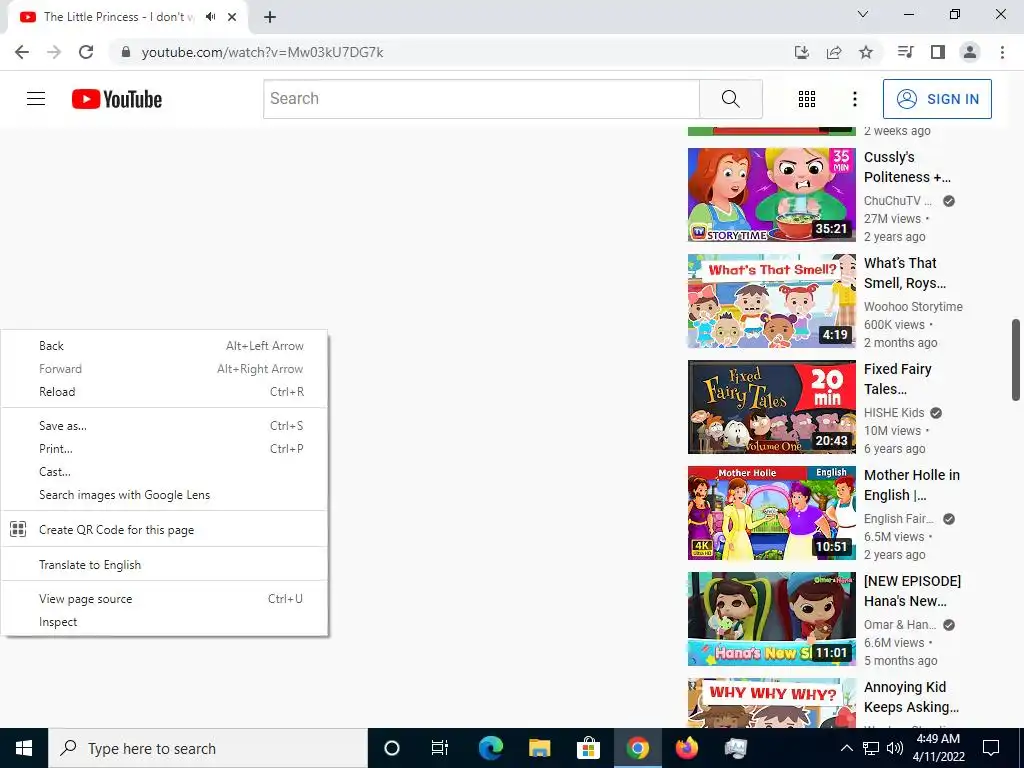Show hidden system tray icons

(846, 748)
